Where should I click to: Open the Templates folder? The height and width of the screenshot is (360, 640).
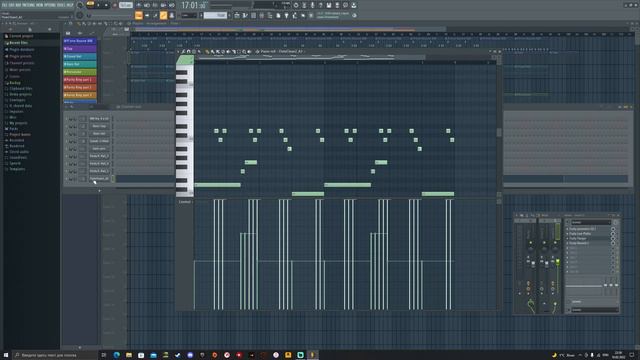coord(17,169)
